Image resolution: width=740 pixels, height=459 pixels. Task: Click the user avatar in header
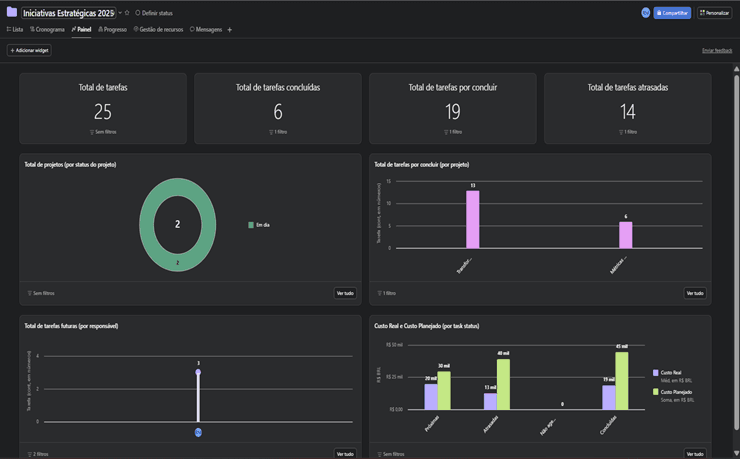[646, 13]
